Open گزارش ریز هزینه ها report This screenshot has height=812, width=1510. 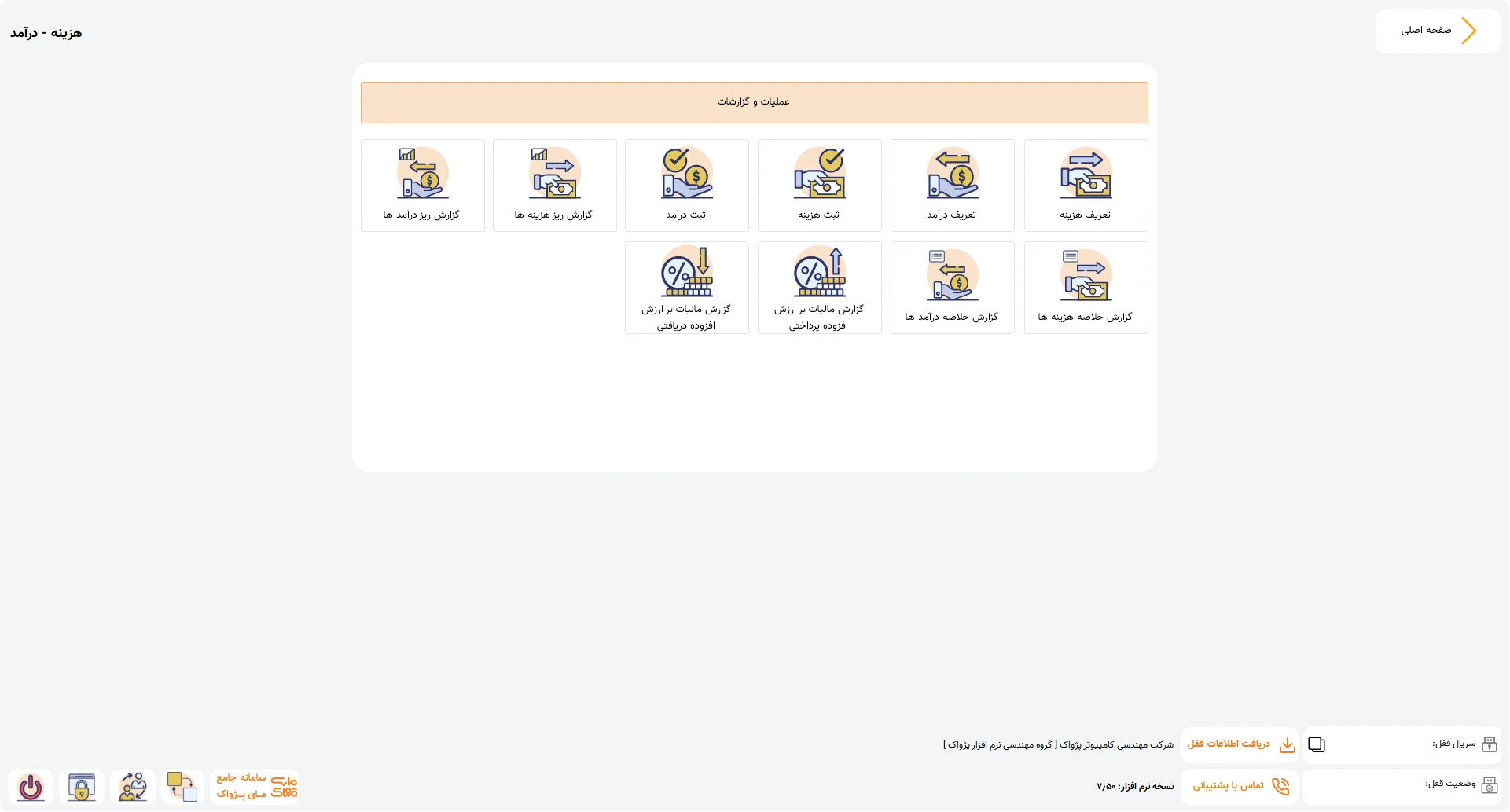554,186
